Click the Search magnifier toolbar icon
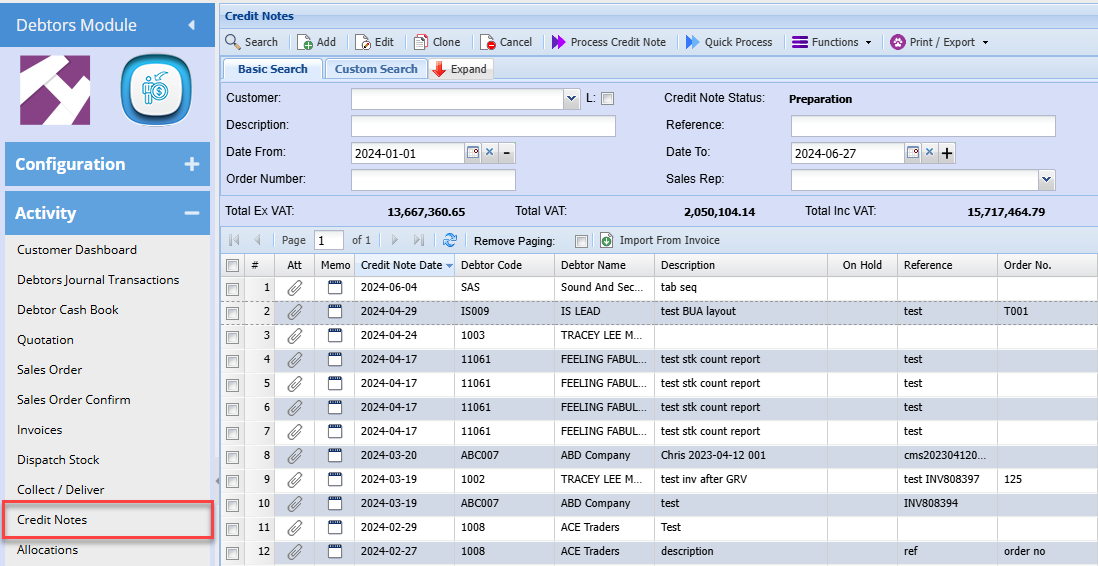1098x566 pixels. click(233, 42)
